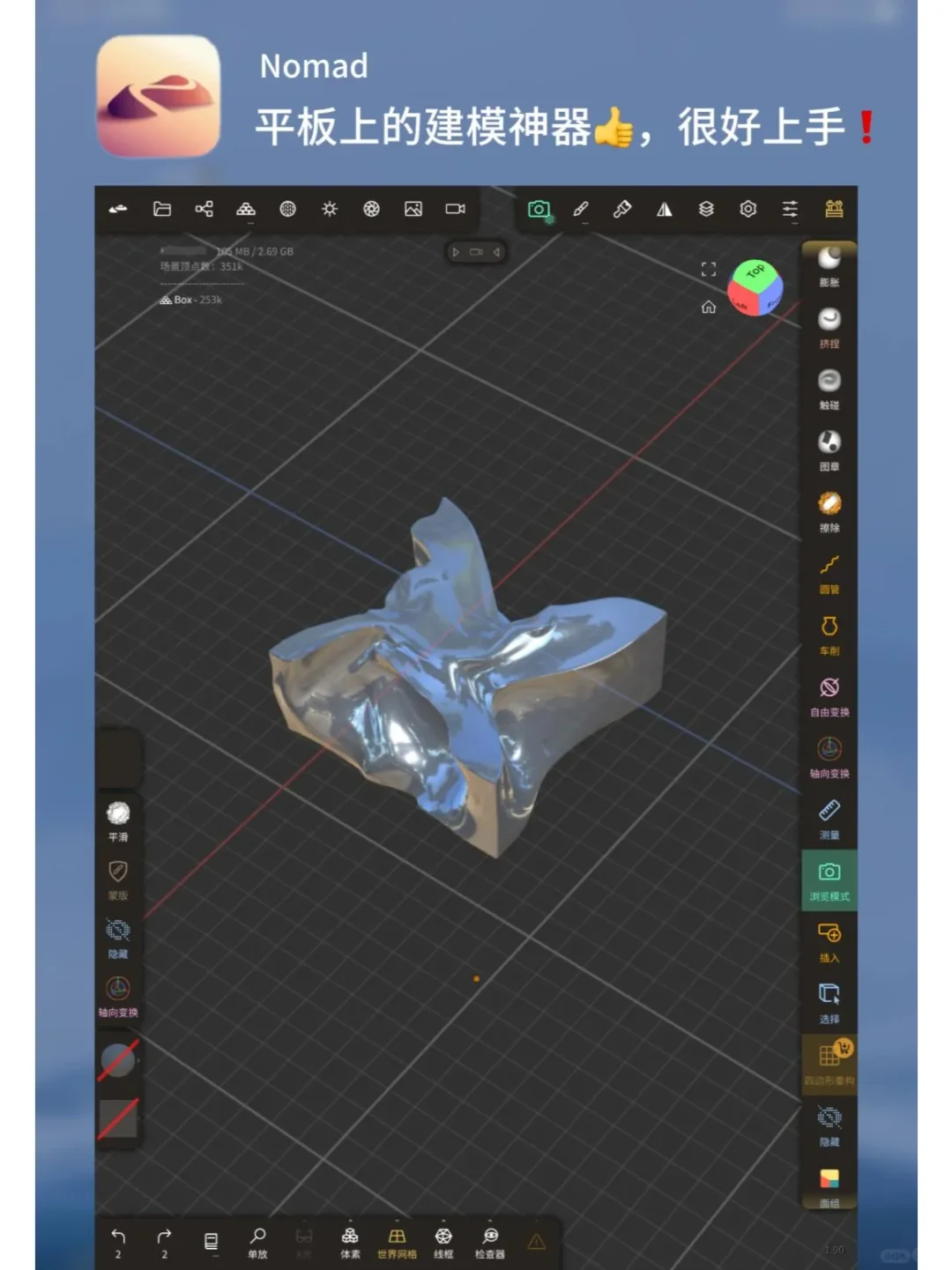Viewport: 952px width, 1270px height.
Task: Open the lighting sun menu
Action: (x=330, y=209)
